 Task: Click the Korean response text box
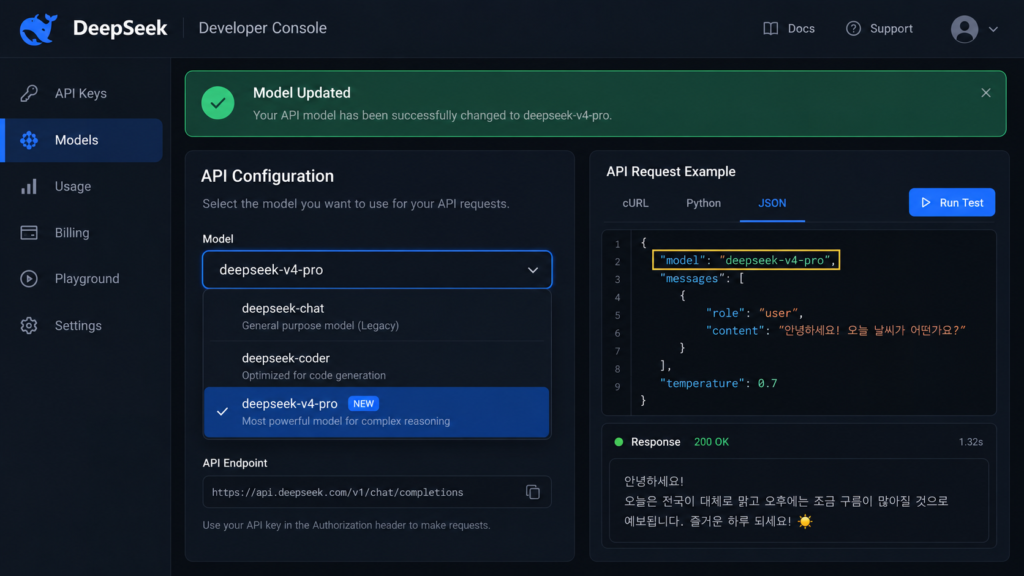point(799,500)
